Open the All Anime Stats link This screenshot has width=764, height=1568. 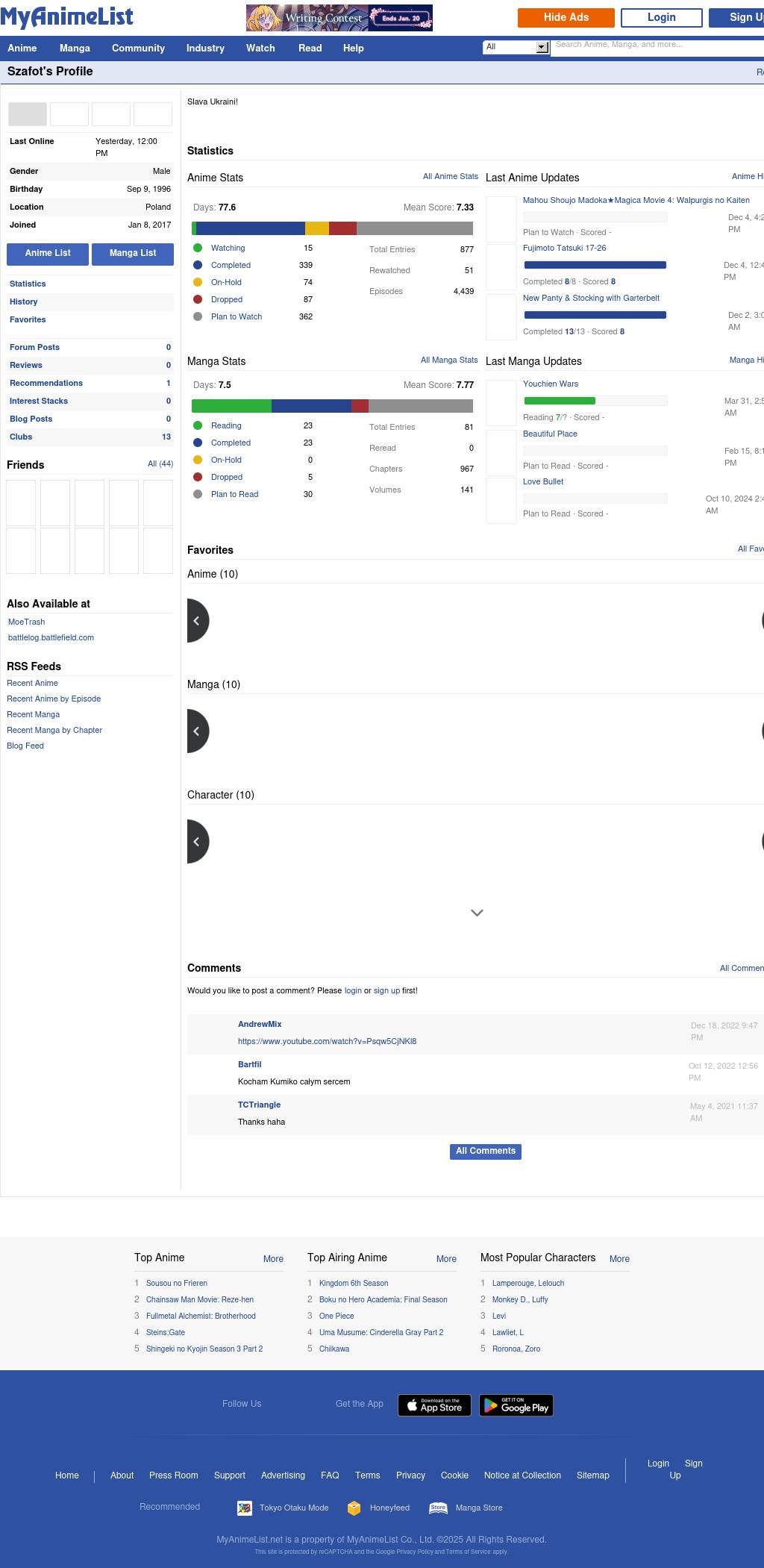coord(450,177)
